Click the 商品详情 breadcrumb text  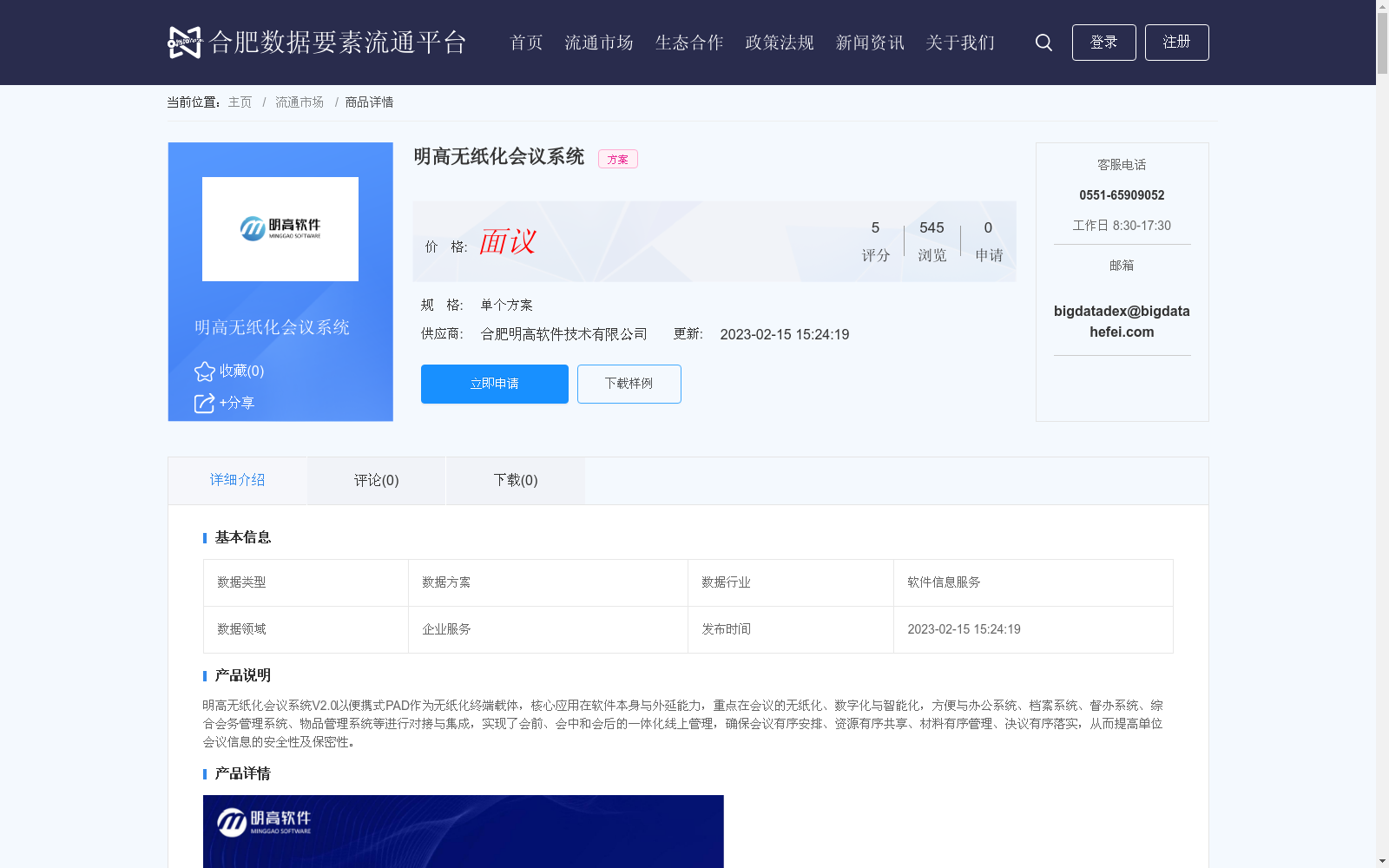click(369, 102)
